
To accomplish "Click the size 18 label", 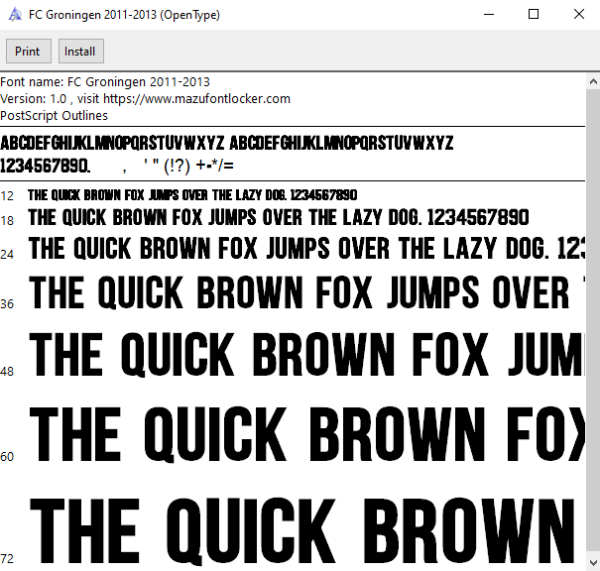I will coord(7,220).
